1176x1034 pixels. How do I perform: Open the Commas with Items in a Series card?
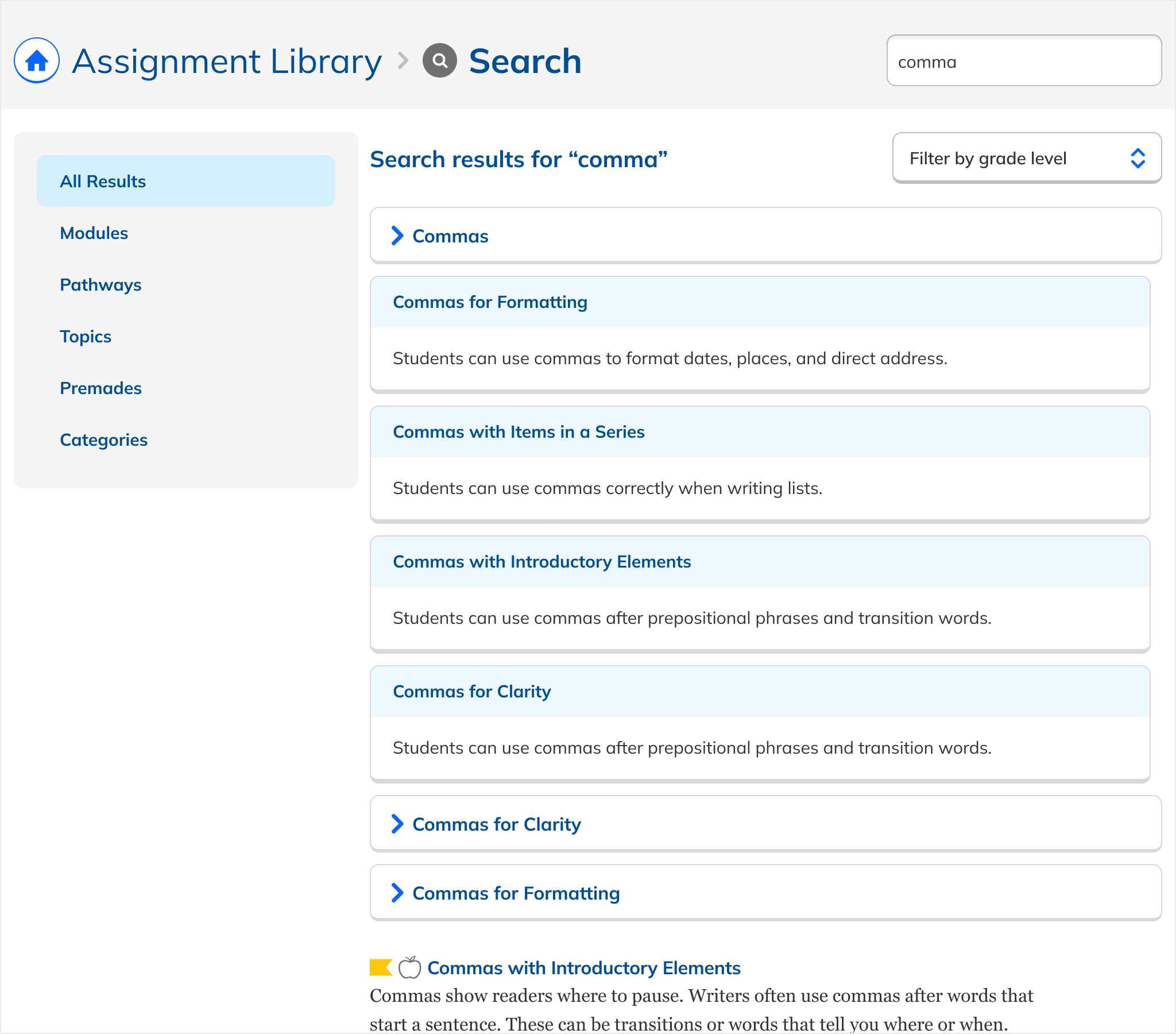click(x=519, y=432)
